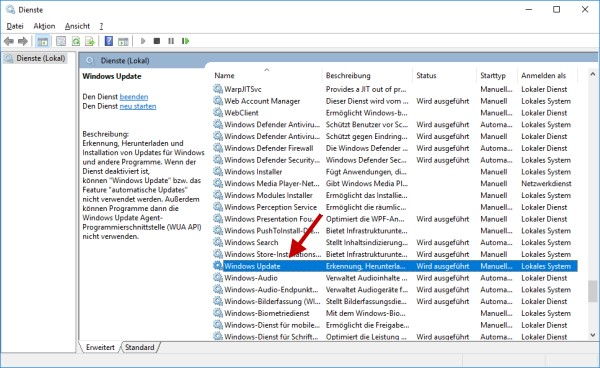Click the Start service play icon
This screenshot has height=368, width=600.
point(143,41)
